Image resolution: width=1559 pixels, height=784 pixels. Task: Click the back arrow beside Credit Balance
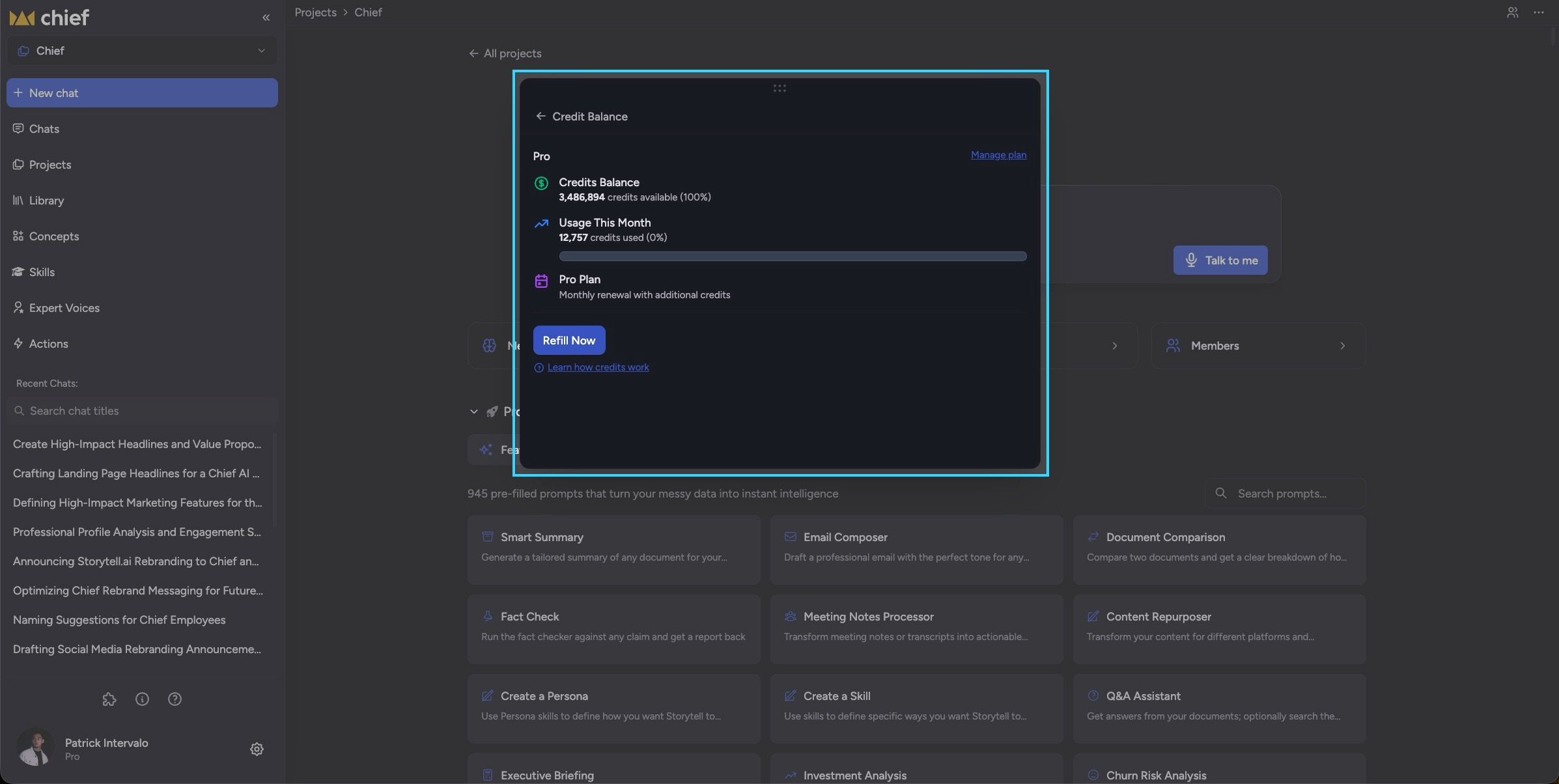point(541,116)
